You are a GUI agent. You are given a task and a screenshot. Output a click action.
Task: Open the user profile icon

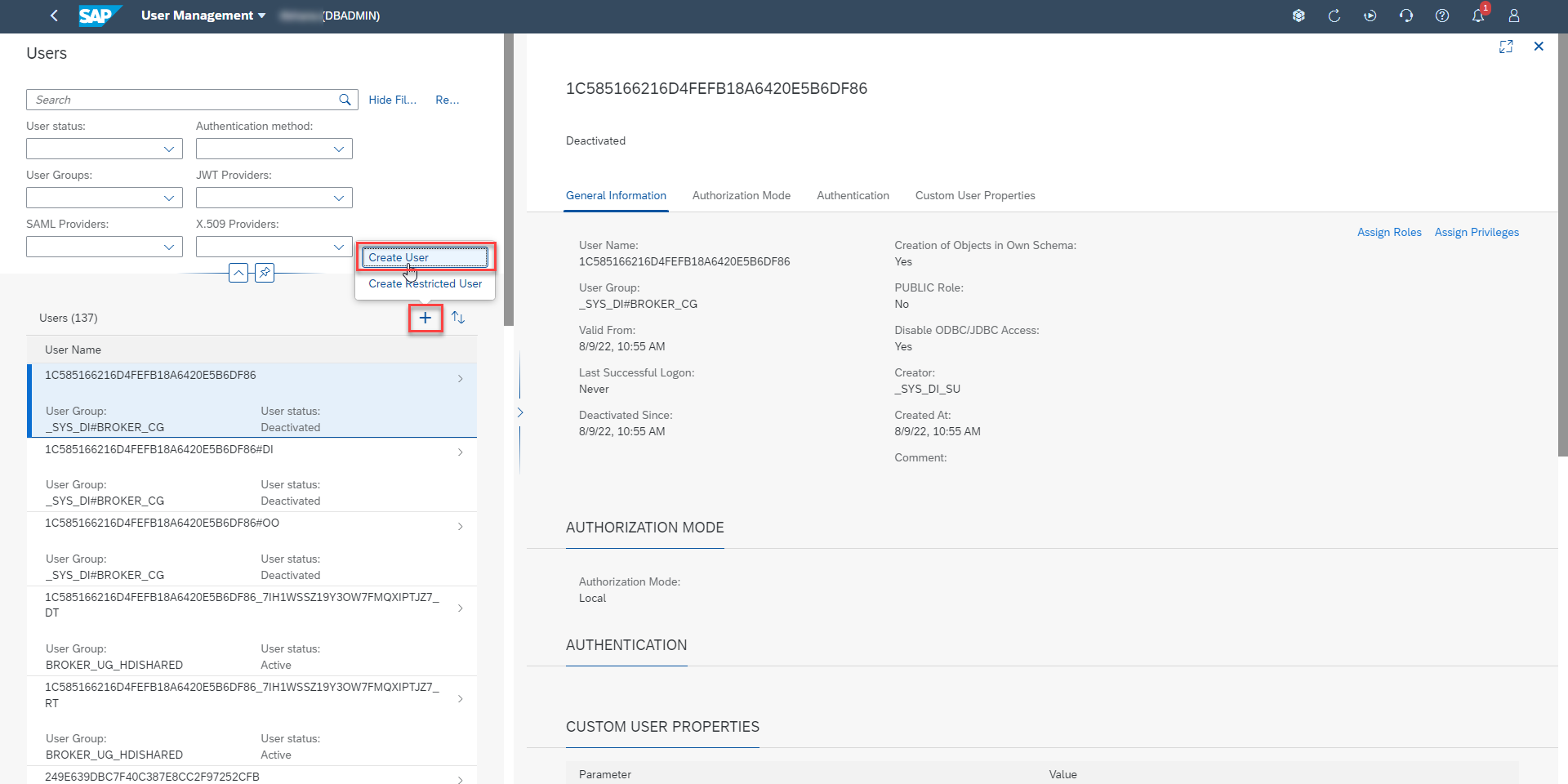(x=1514, y=16)
